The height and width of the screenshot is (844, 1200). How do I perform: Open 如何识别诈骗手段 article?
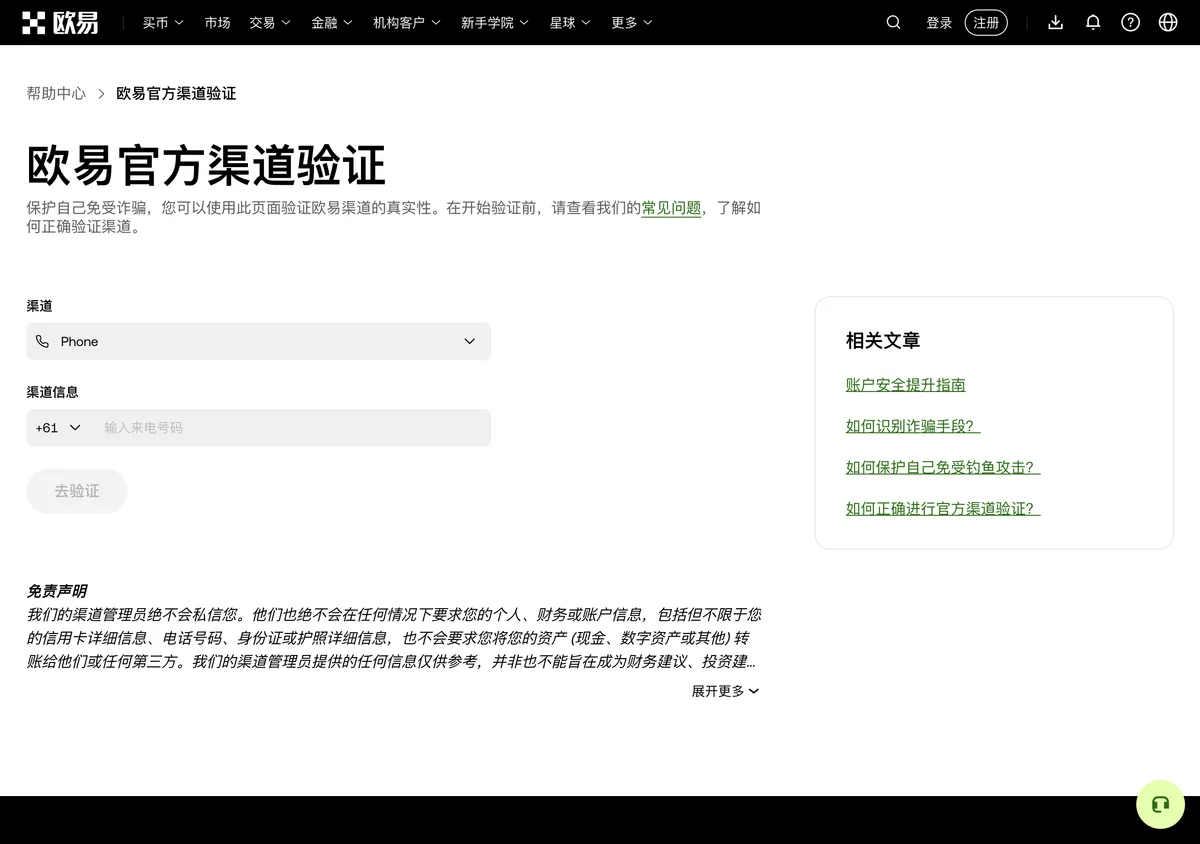pyautogui.click(x=913, y=426)
